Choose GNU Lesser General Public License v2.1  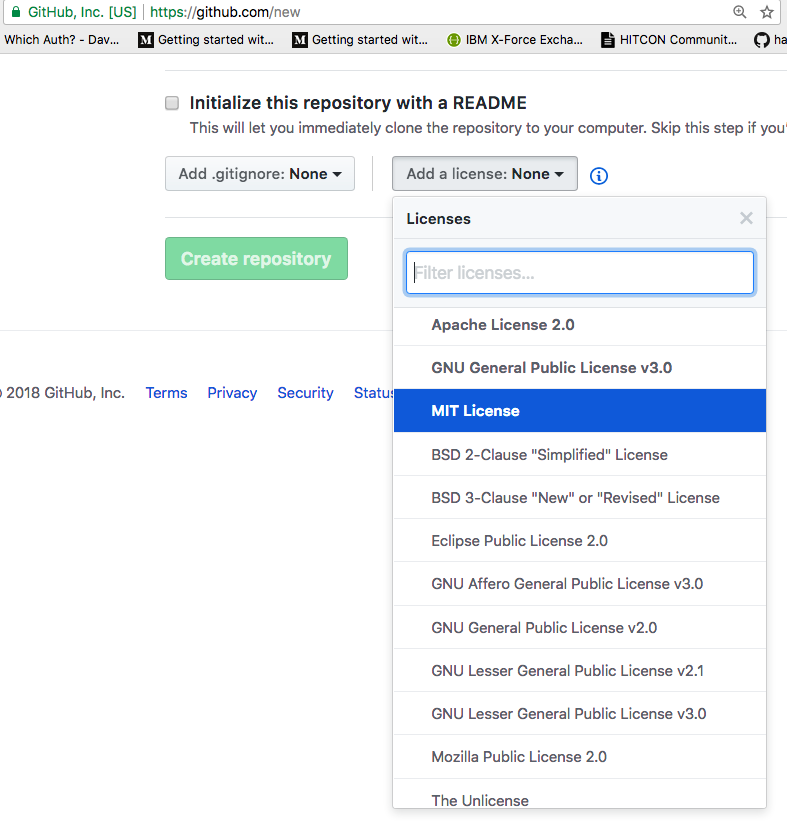click(x=580, y=671)
